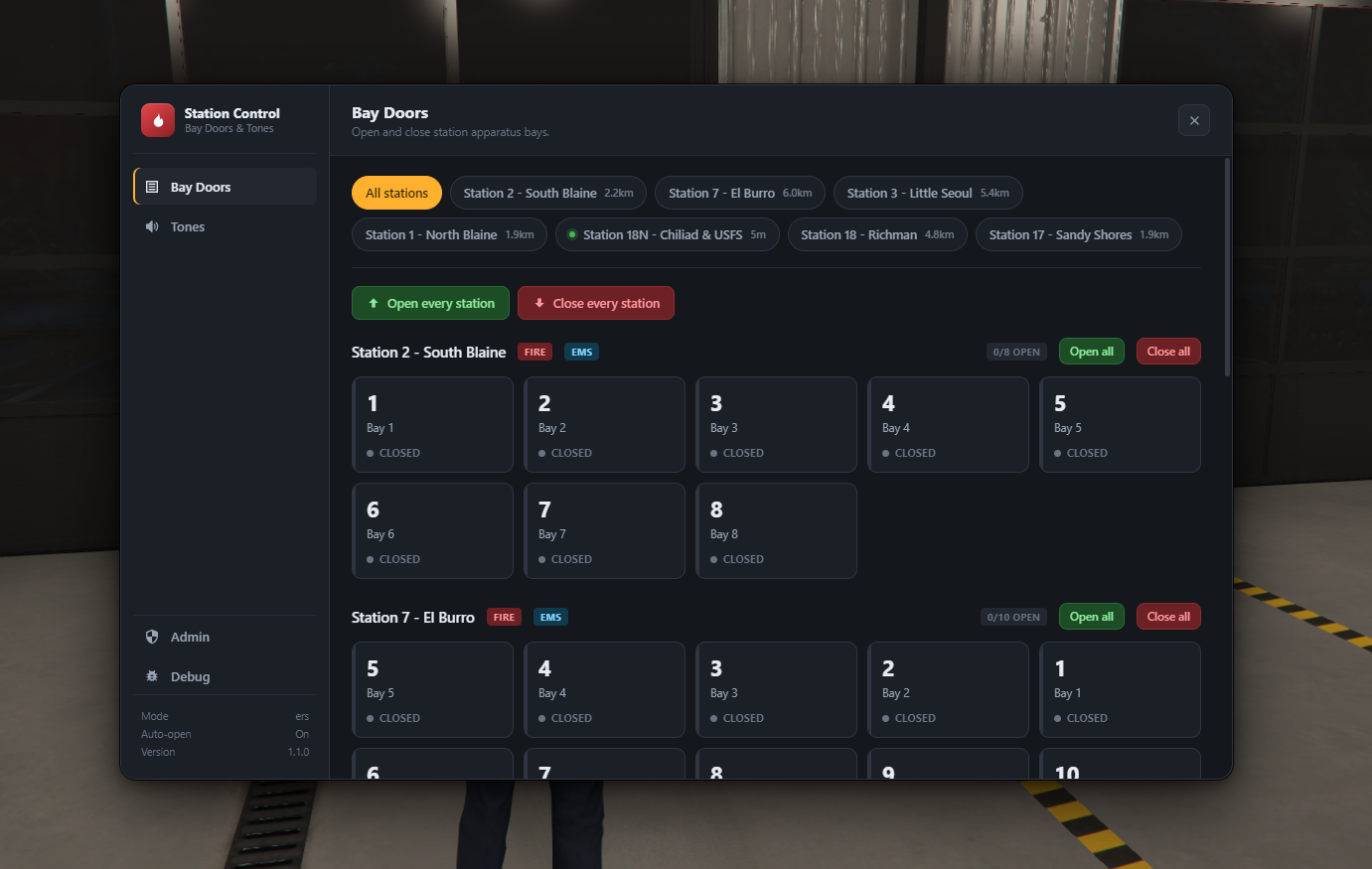The width and height of the screenshot is (1372, 869).
Task: Filter by Station 18 - Richman
Action: 877,234
